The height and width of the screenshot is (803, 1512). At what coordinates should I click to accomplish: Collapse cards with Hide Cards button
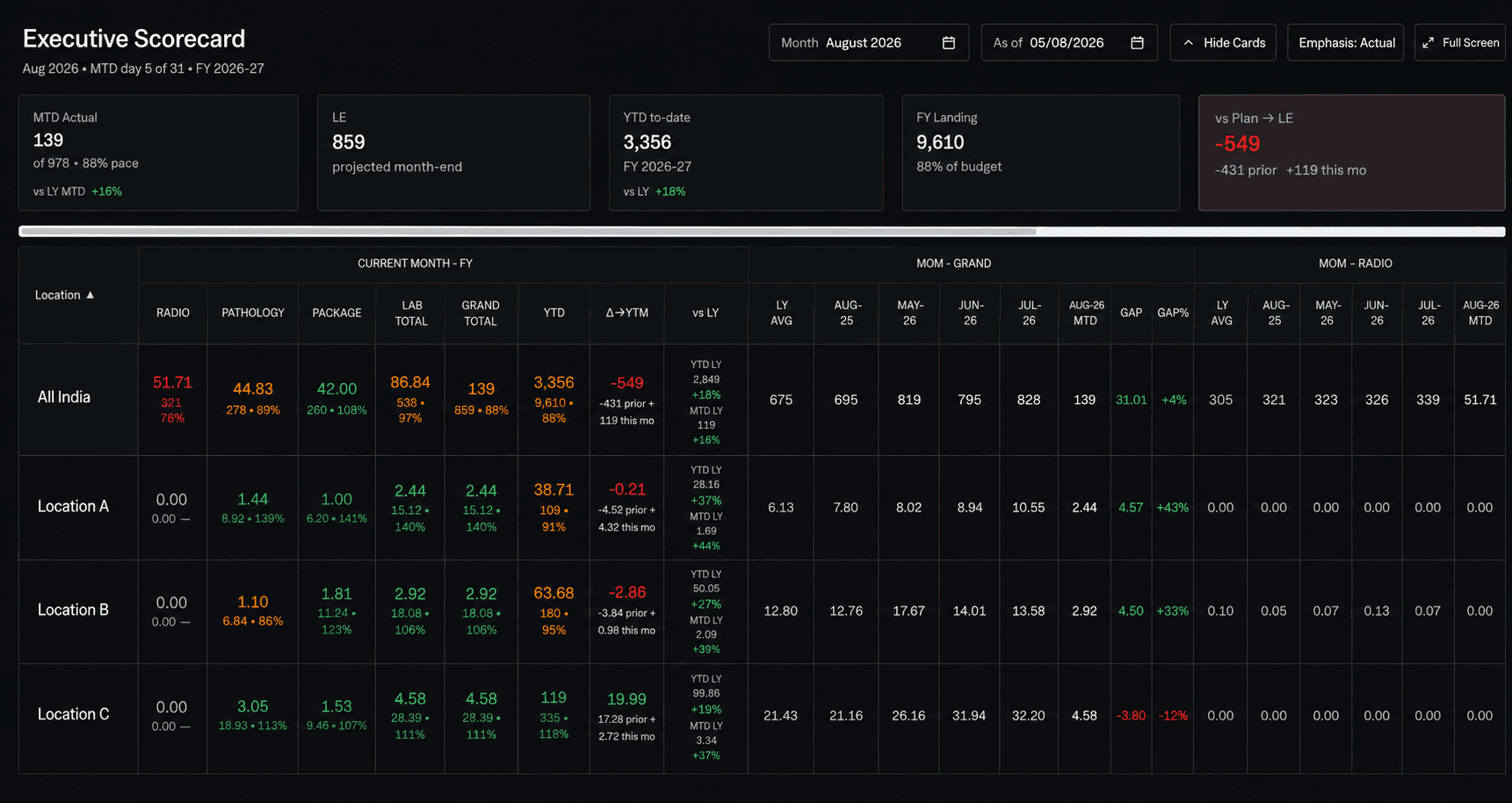tap(1223, 43)
